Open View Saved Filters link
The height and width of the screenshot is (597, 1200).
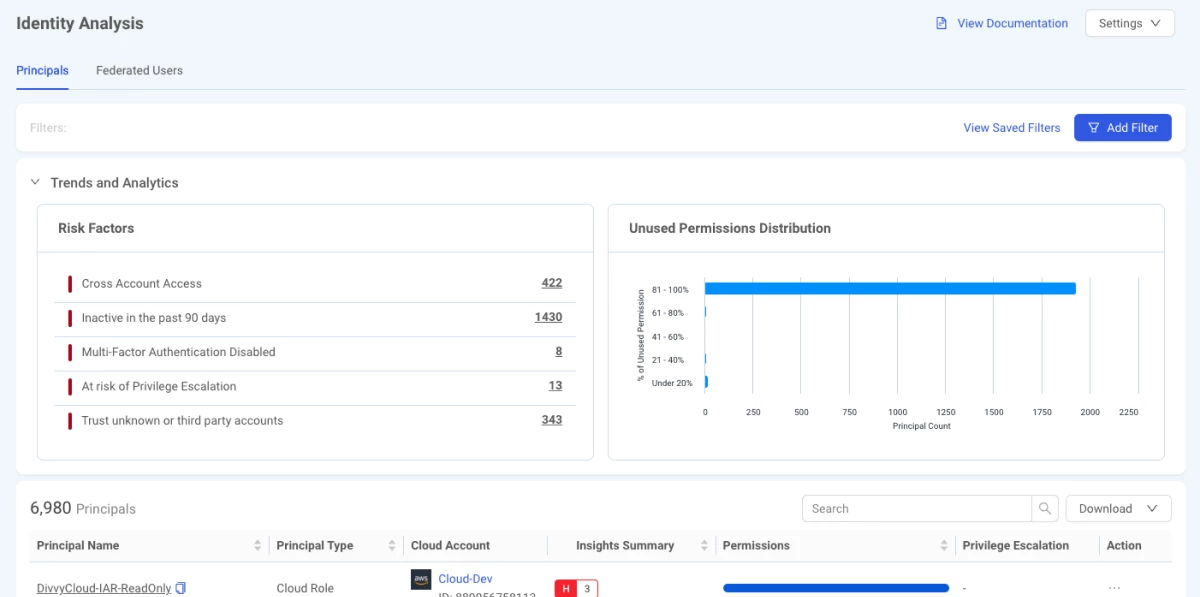1011,128
